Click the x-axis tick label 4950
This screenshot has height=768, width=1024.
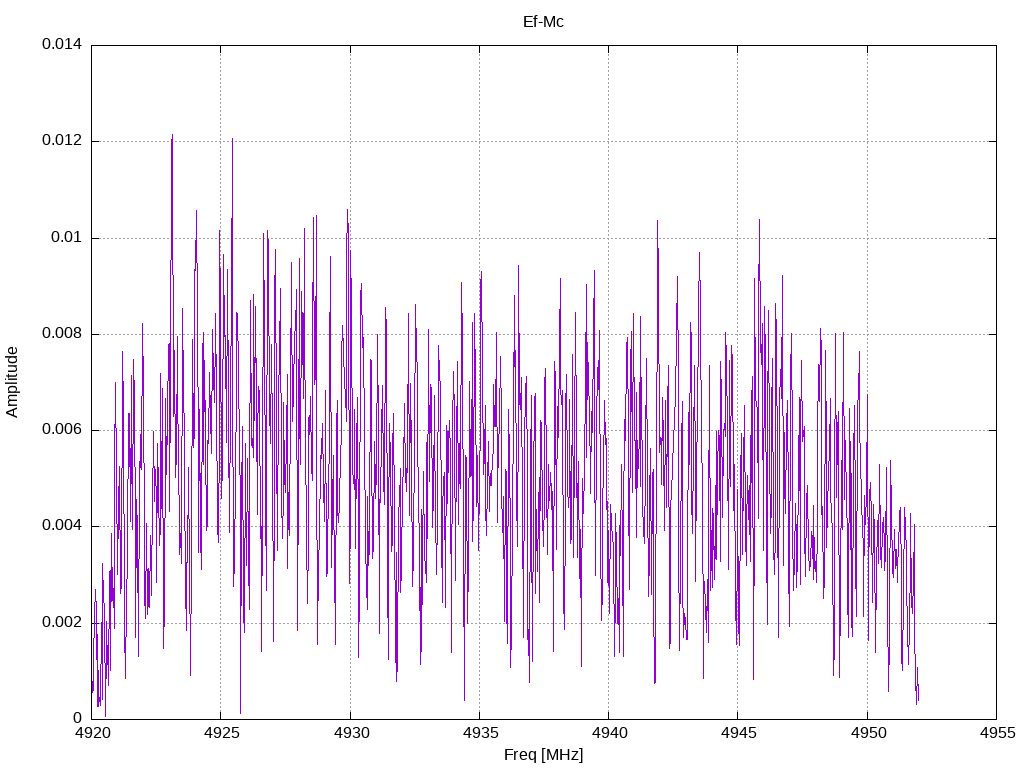tap(868, 733)
